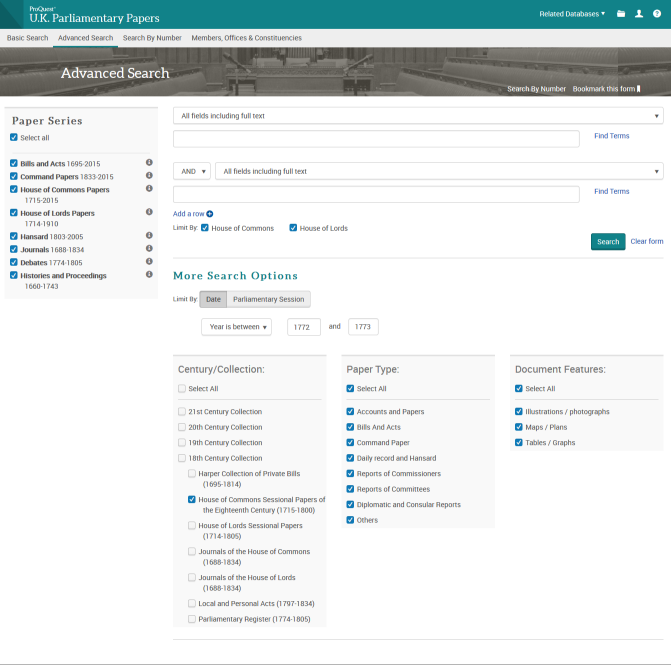Expand the Related Databases menu
This screenshot has width=671, height=665.
click(572, 14)
